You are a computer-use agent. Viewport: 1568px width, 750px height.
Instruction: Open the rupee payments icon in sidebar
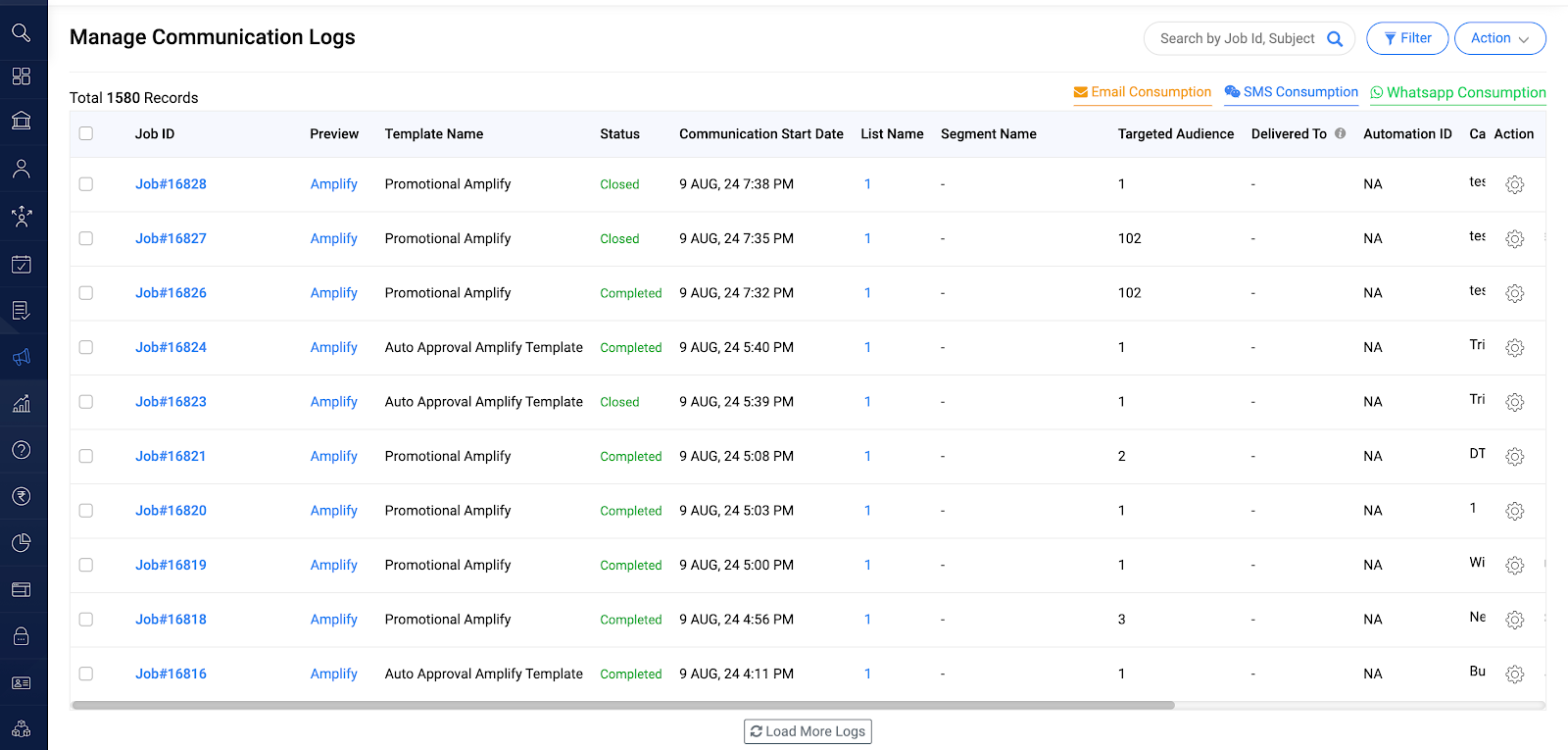(x=22, y=496)
